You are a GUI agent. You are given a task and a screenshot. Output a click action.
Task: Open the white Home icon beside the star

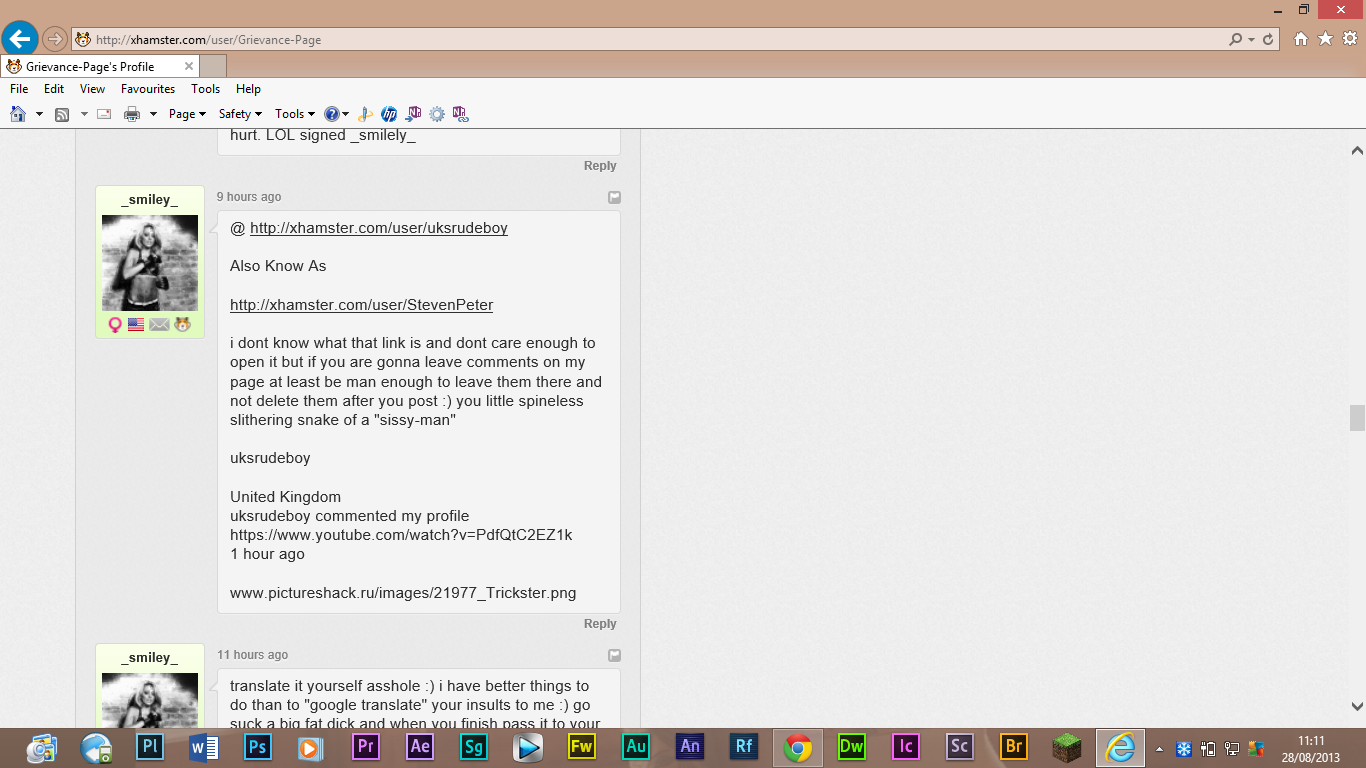(1301, 39)
